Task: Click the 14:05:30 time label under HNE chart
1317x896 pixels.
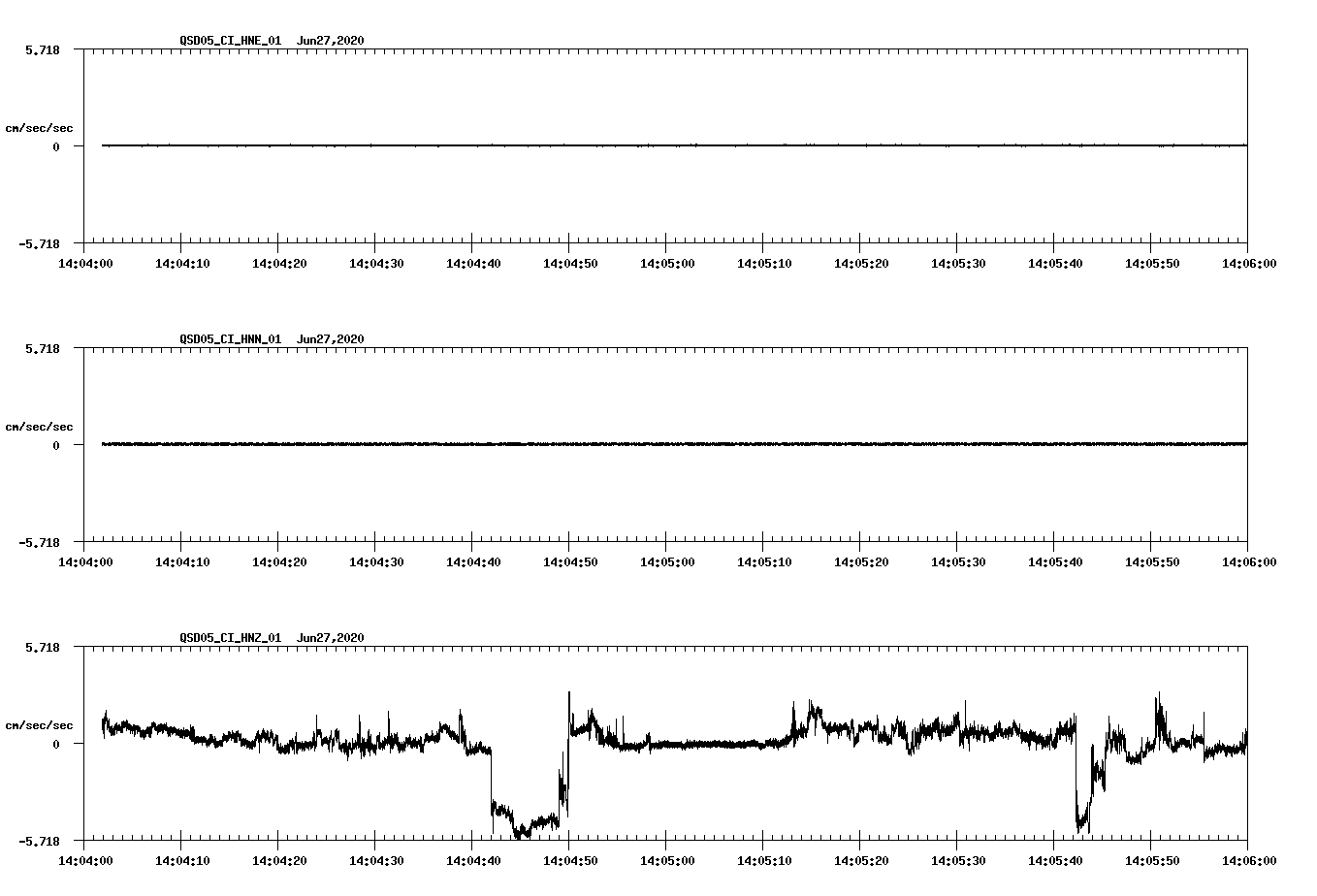Action: (x=958, y=263)
